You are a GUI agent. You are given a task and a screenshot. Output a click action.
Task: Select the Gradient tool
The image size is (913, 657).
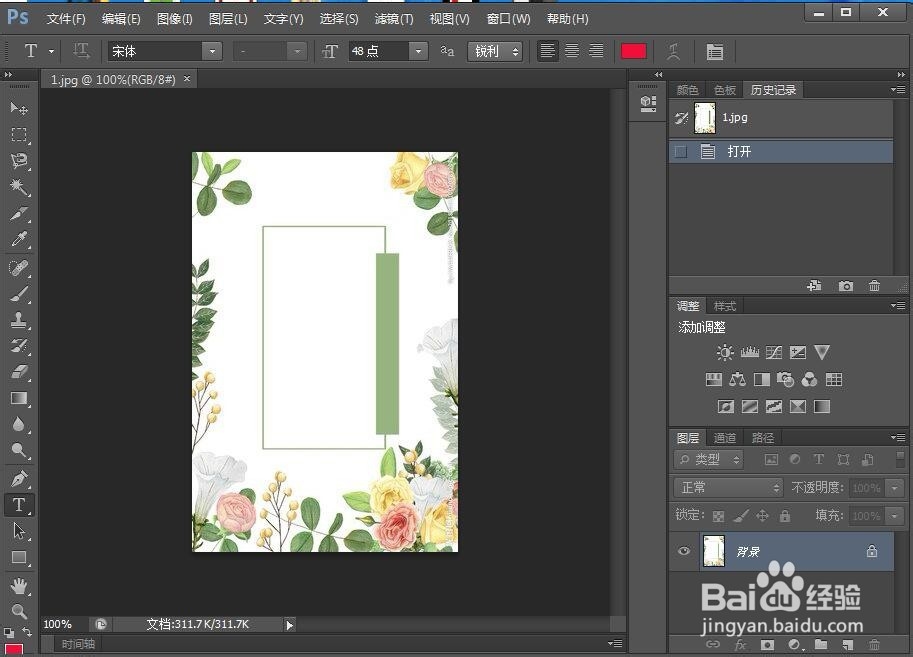click(19, 398)
